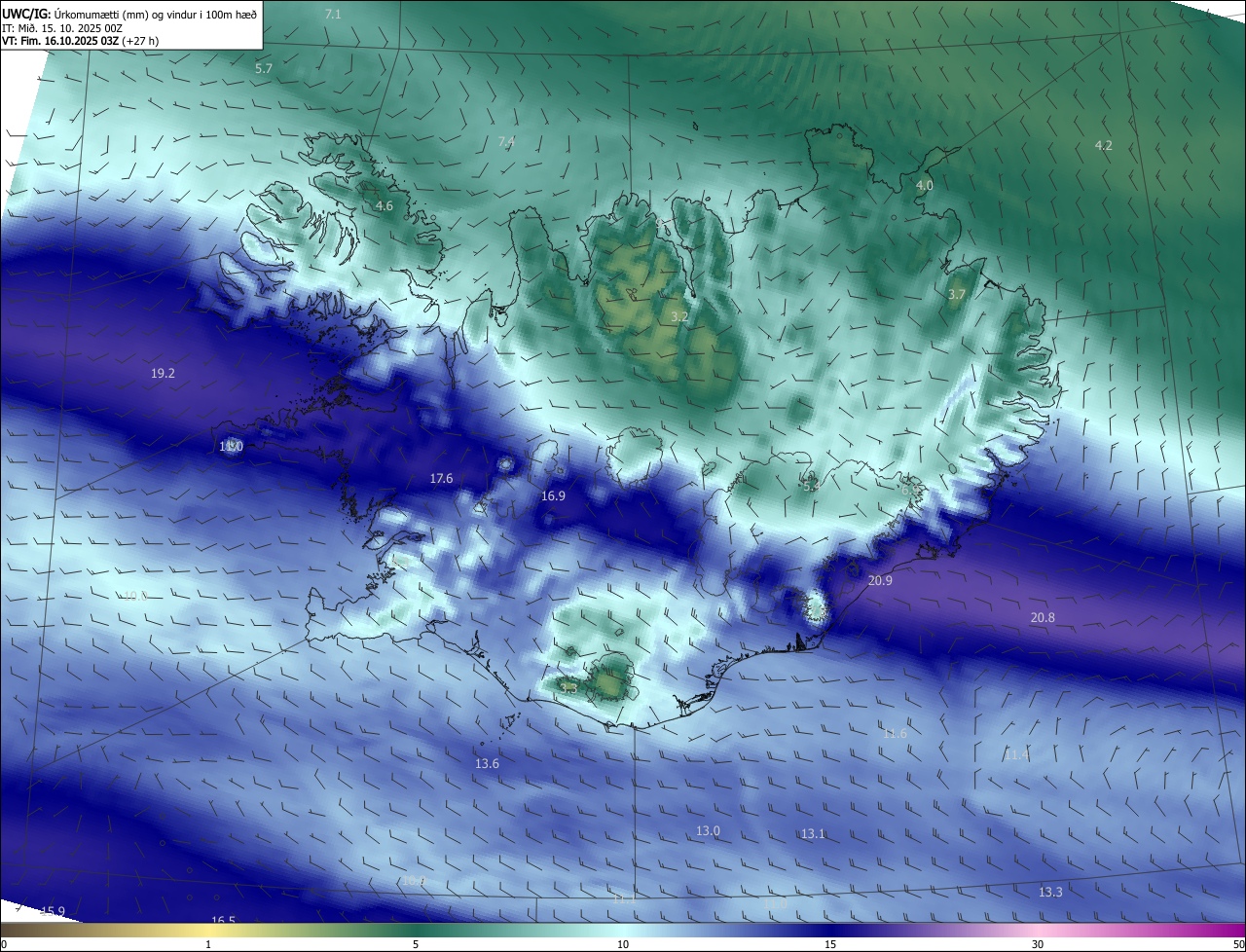Click the 13.0 value label
Screen dimensions: 1246x952
click(x=708, y=830)
